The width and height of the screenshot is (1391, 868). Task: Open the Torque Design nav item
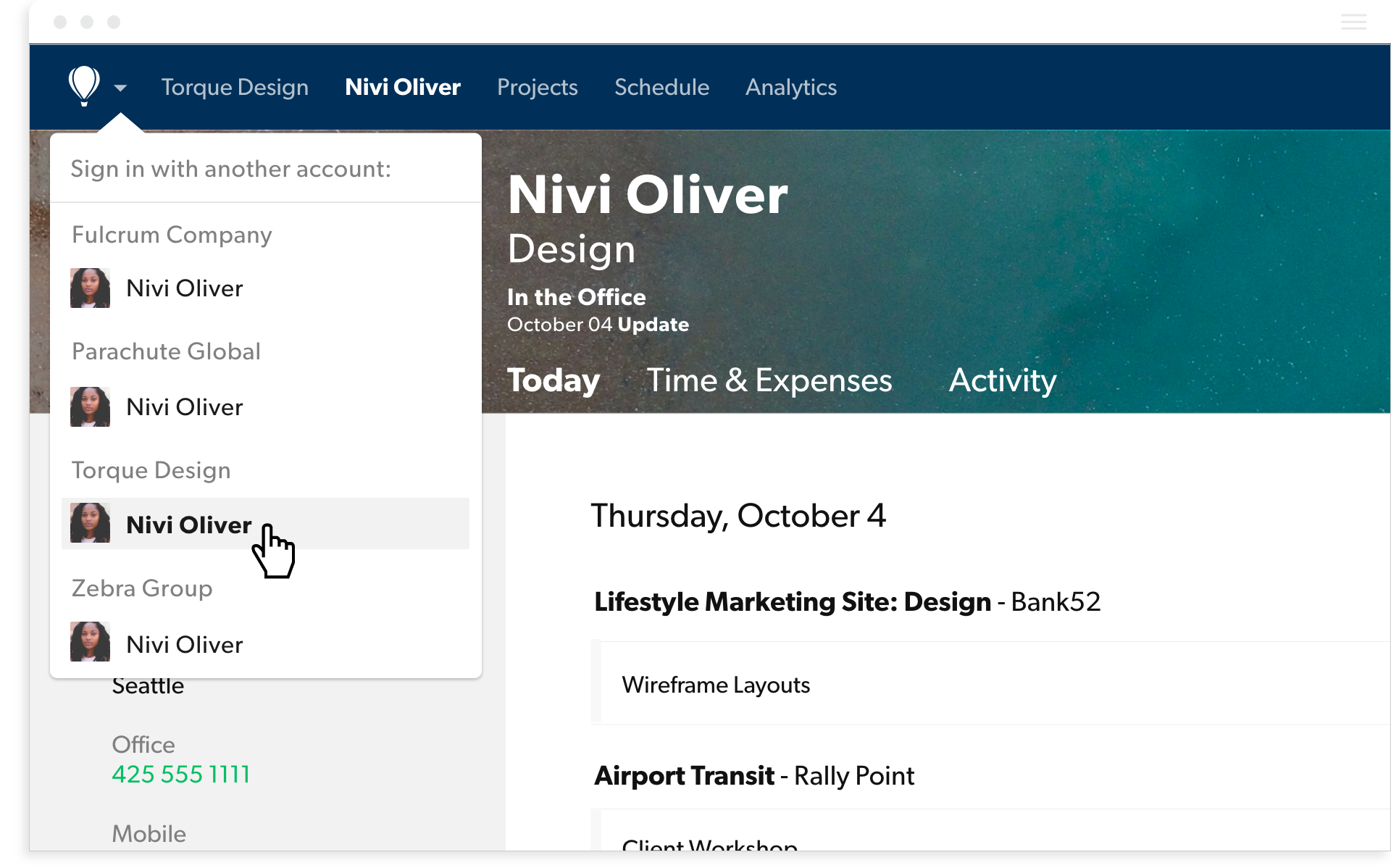(235, 87)
